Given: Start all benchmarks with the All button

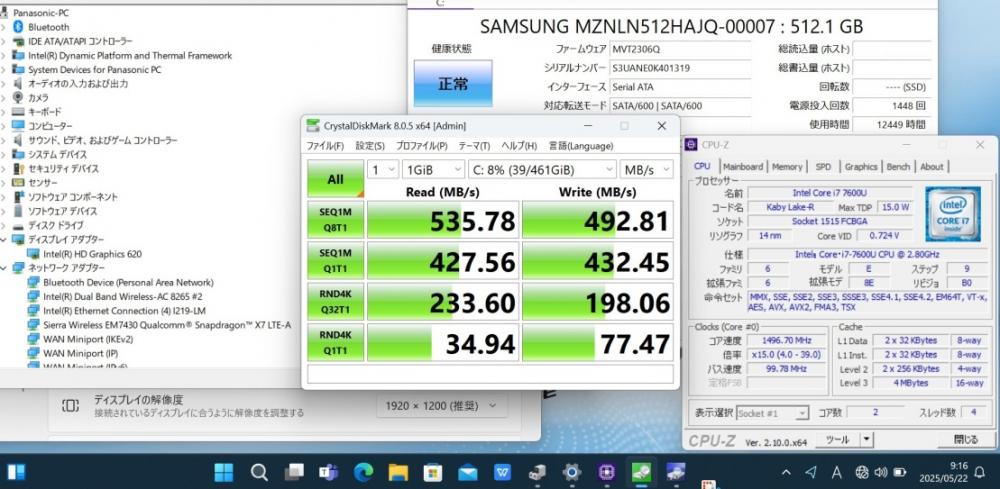Looking at the screenshot, I should pos(335,179).
